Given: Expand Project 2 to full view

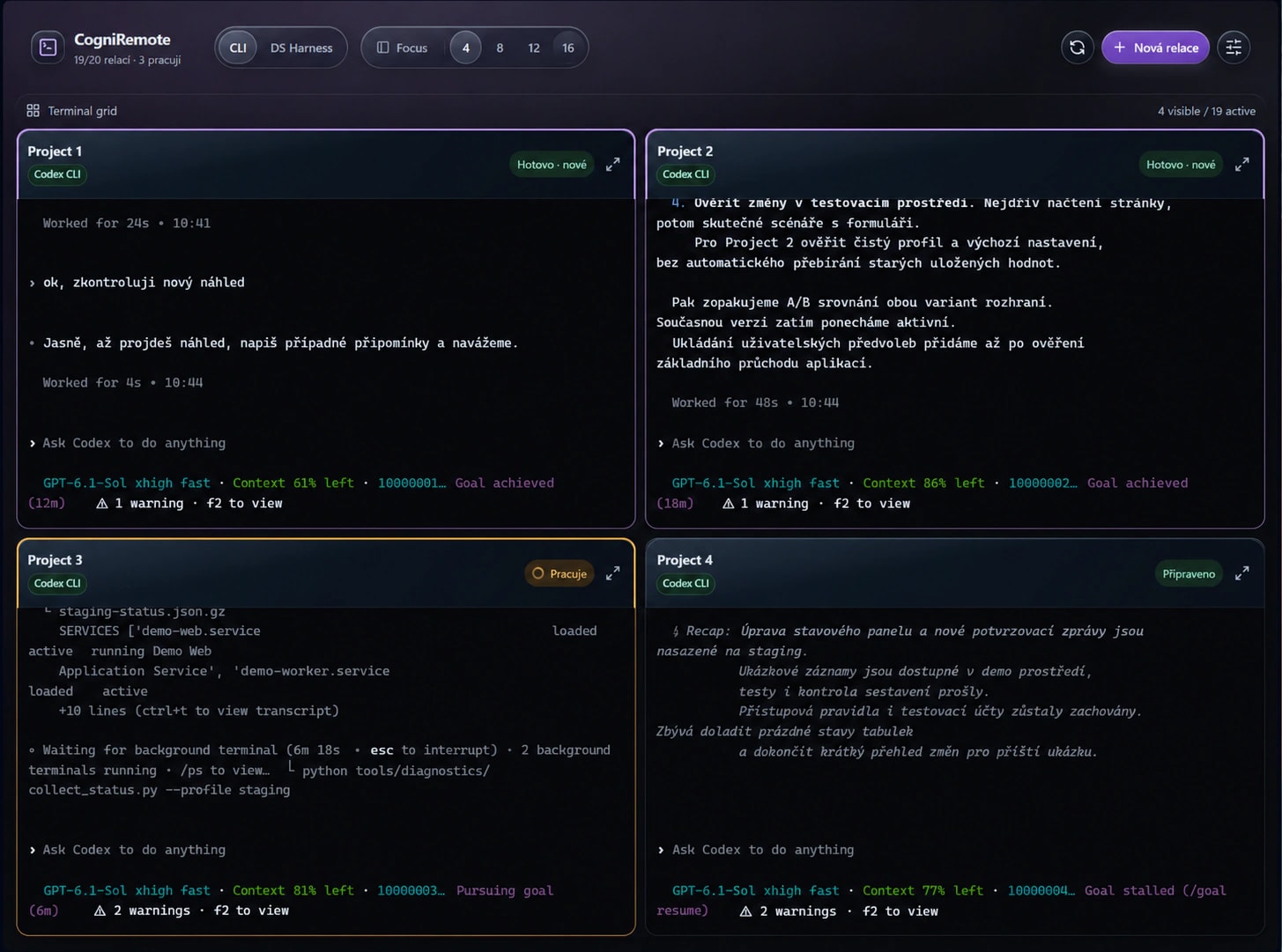Looking at the screenshot, I should pos(1241,164).
